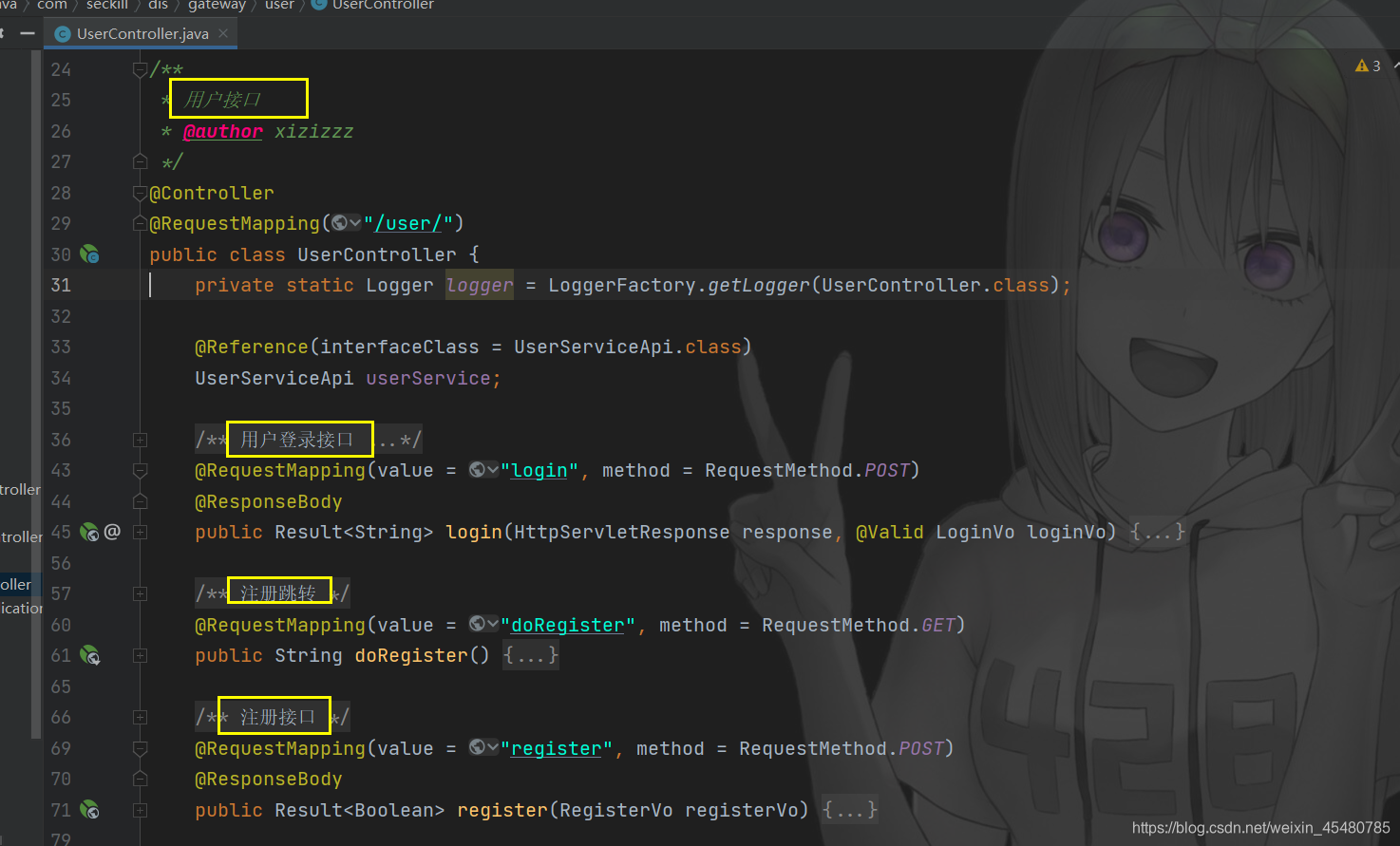Expand the folded comment at line 36
The height and width of the screenshot is (846, 1400).
pos(140,440)
